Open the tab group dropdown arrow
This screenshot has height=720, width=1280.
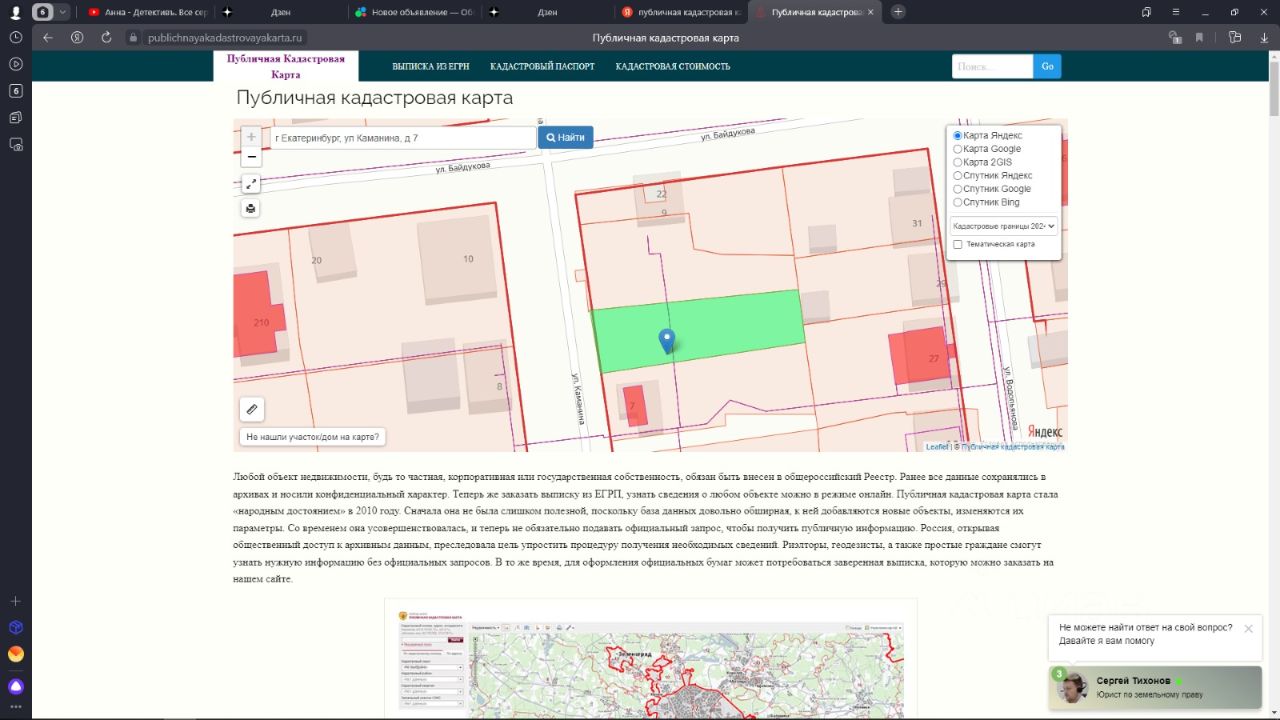(64, 12)
